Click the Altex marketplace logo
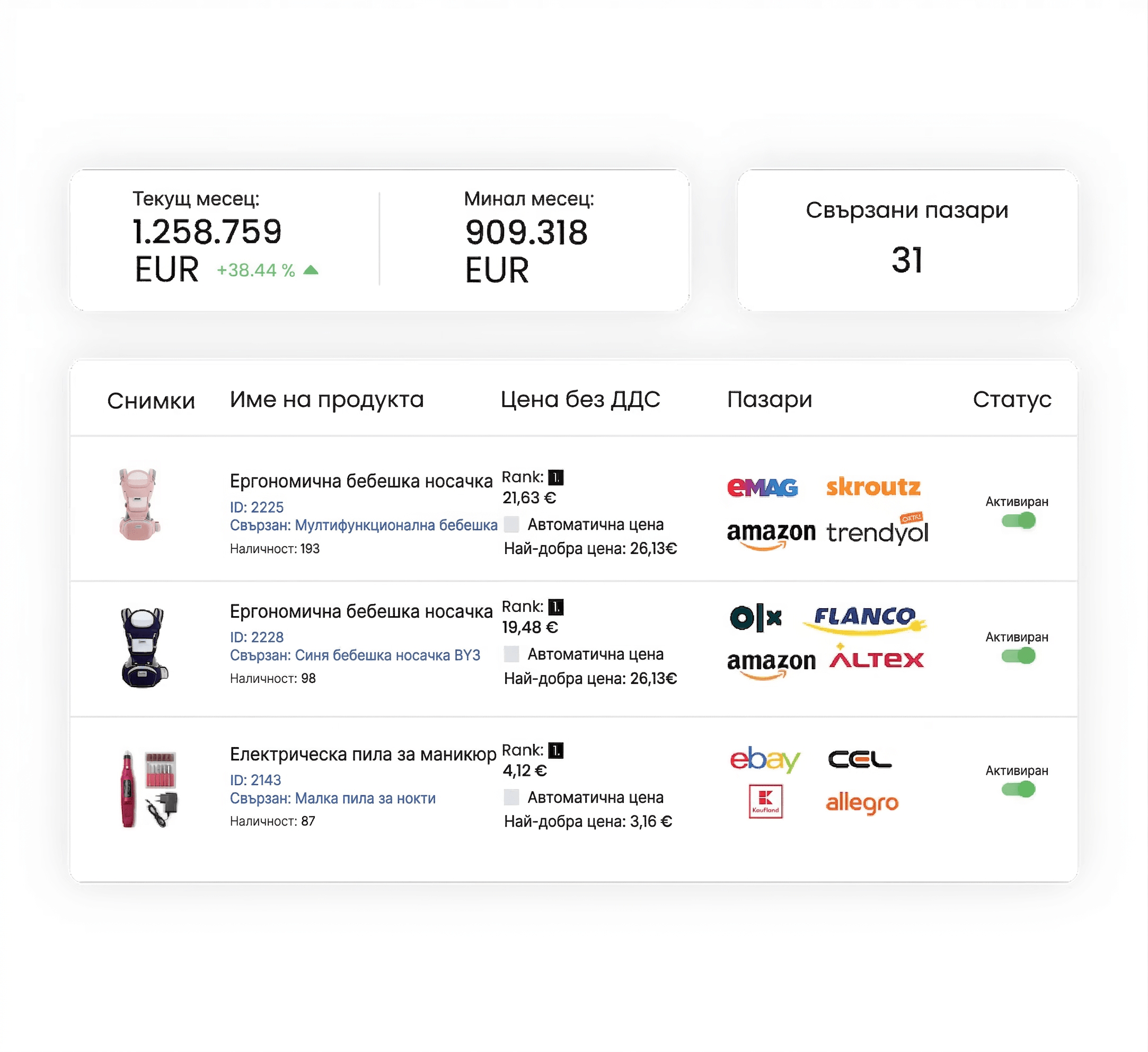The image size is (1148, 1052). tap(876, 657)
